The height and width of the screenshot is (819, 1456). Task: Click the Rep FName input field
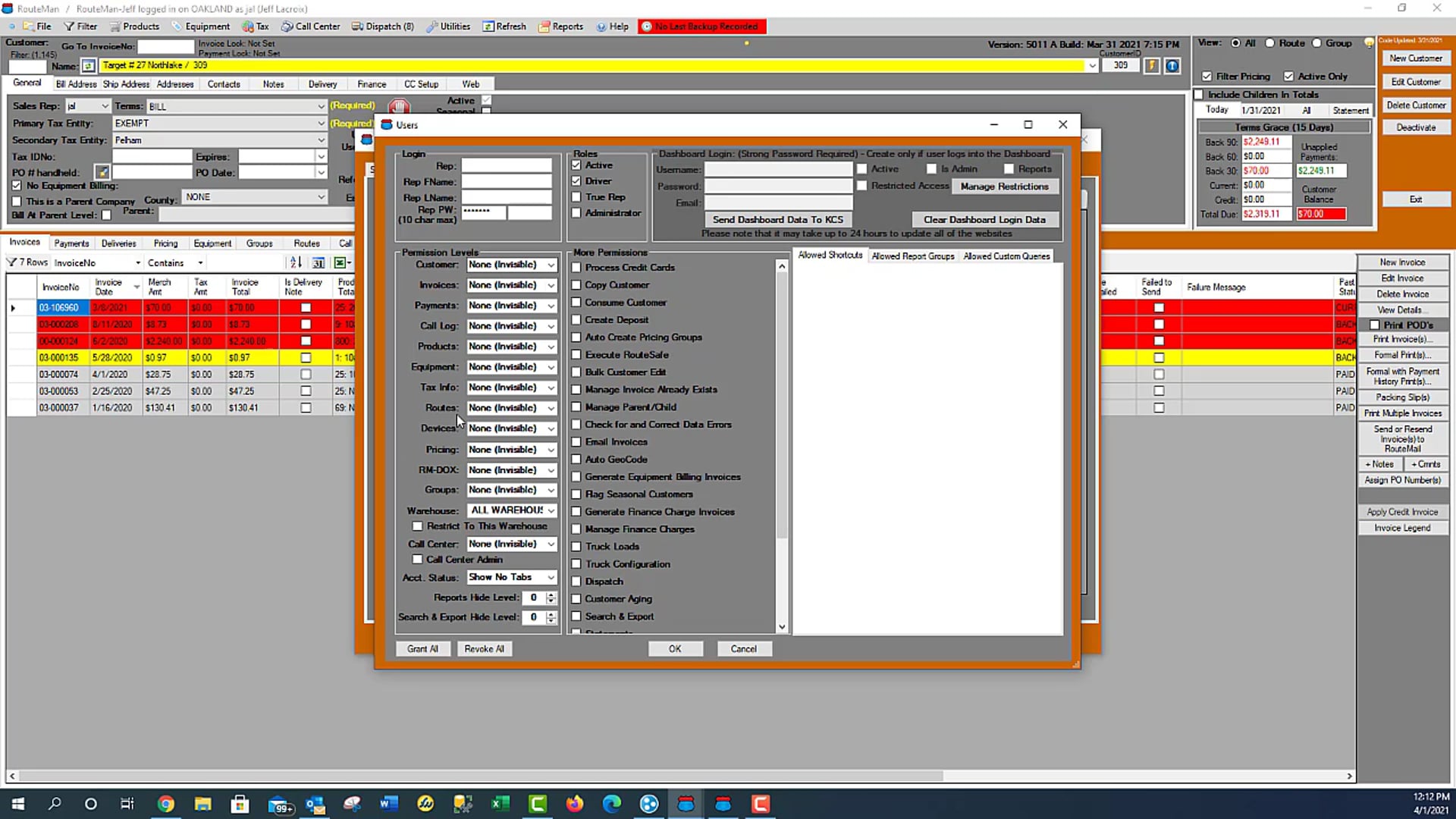tap(507, 181)
